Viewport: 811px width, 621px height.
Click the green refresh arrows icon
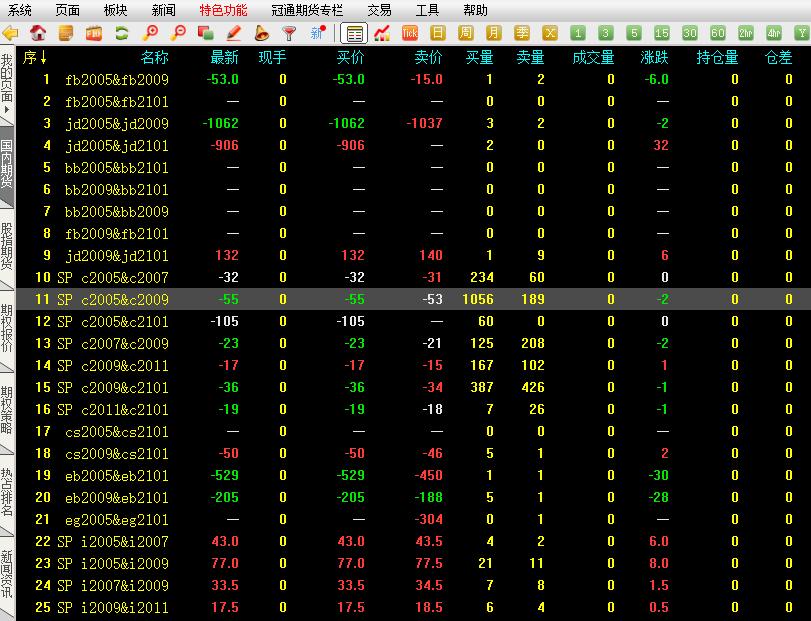[122, 33]
